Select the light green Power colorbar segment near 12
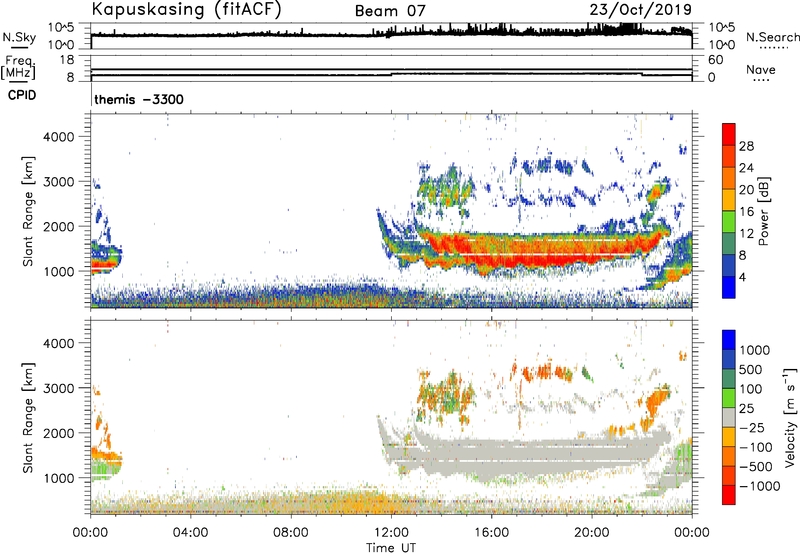 coord(729,222)
